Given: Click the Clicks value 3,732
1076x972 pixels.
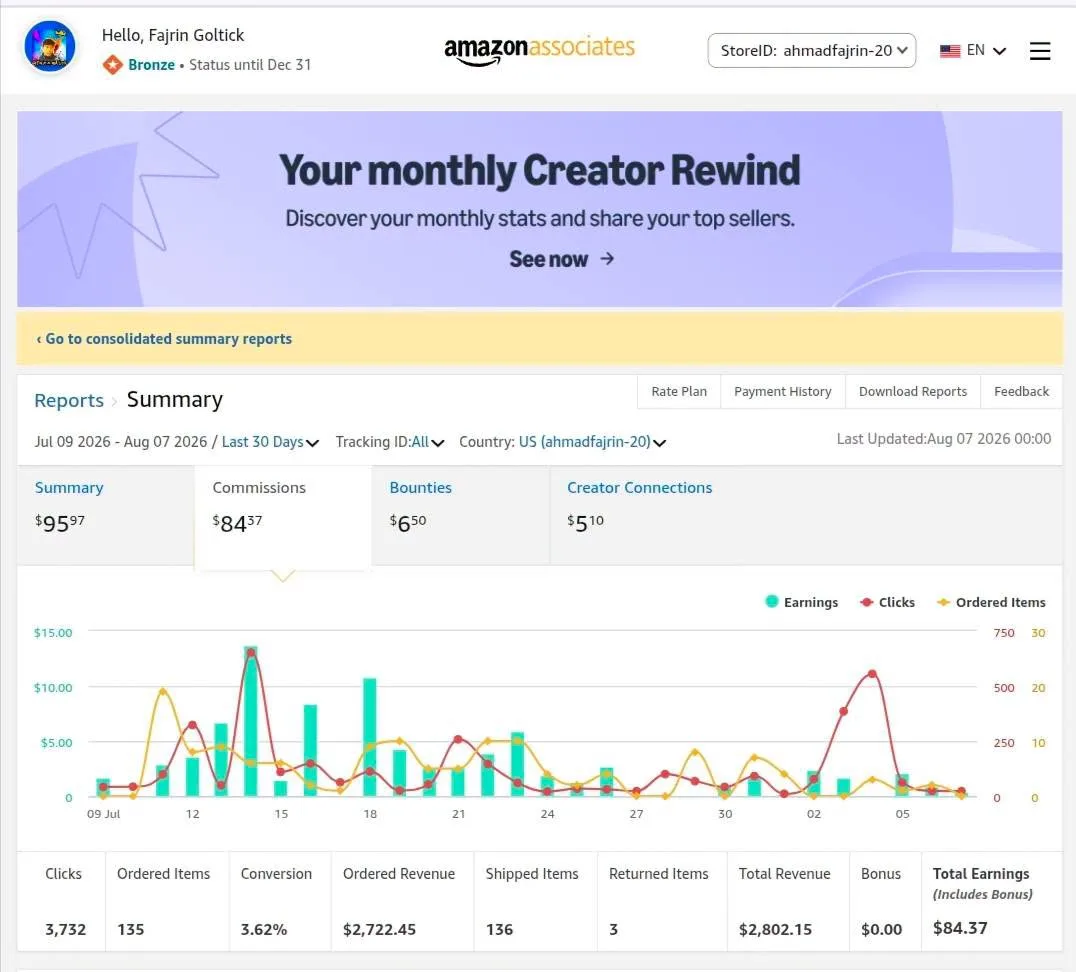Looking at the screenshot, I should pyautogui.click(x=66, y=929).
